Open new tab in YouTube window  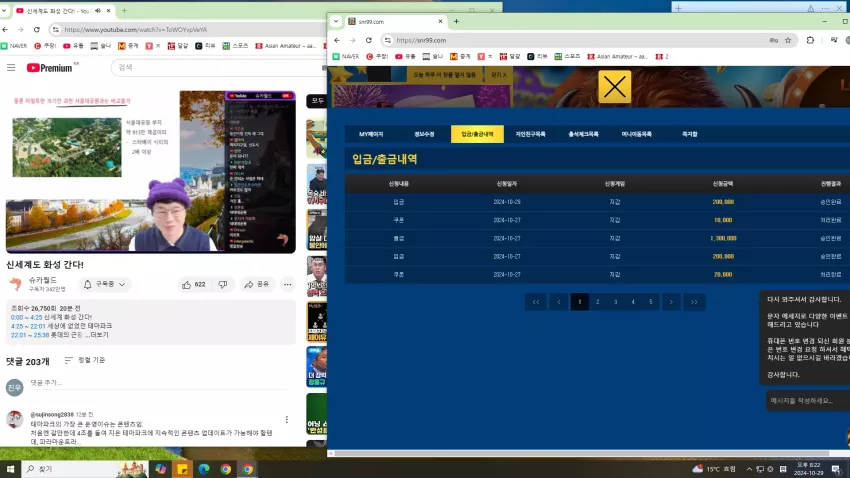click(124, 11)
